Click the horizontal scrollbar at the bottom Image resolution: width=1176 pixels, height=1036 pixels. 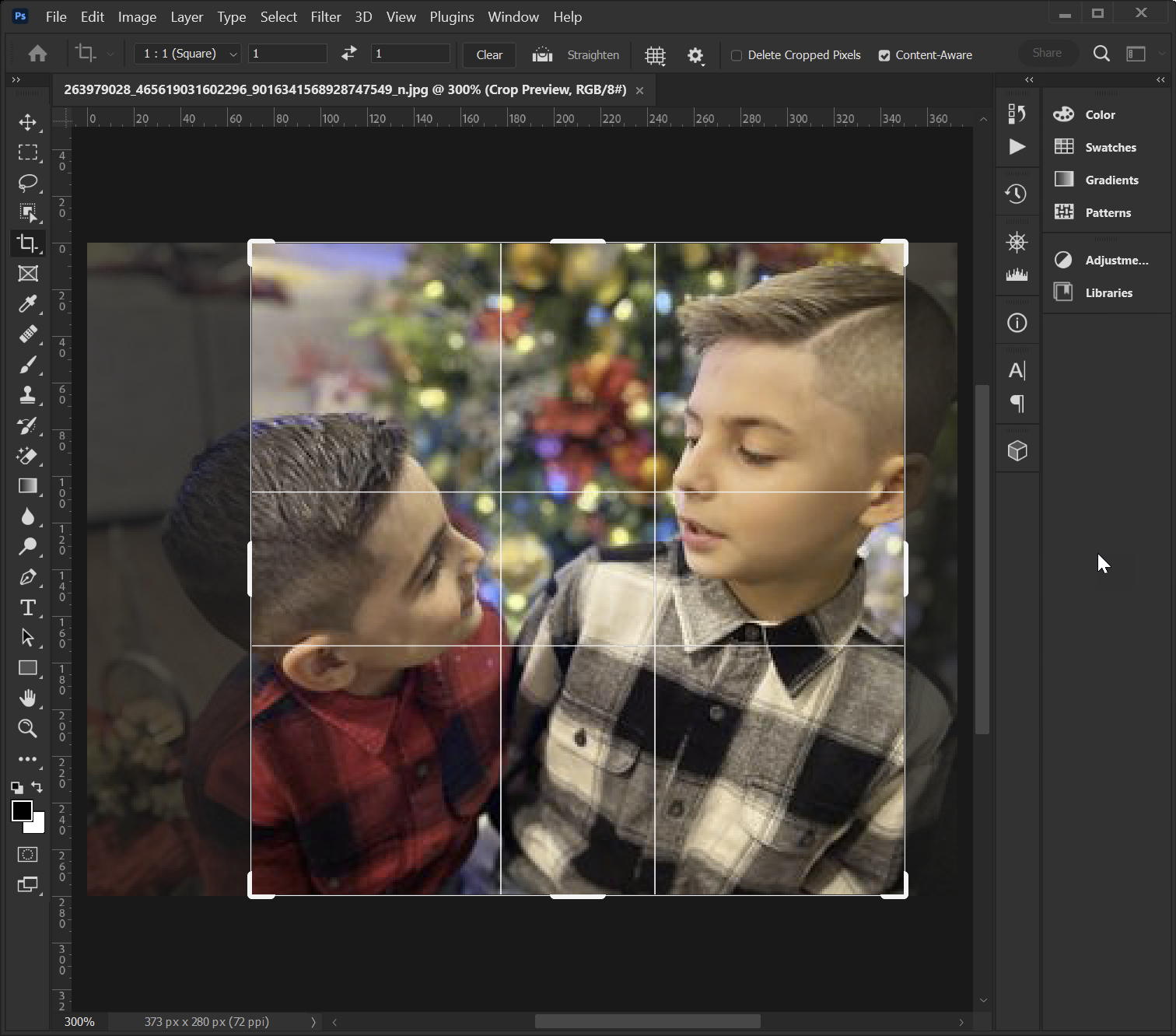tap(648, 1021)
